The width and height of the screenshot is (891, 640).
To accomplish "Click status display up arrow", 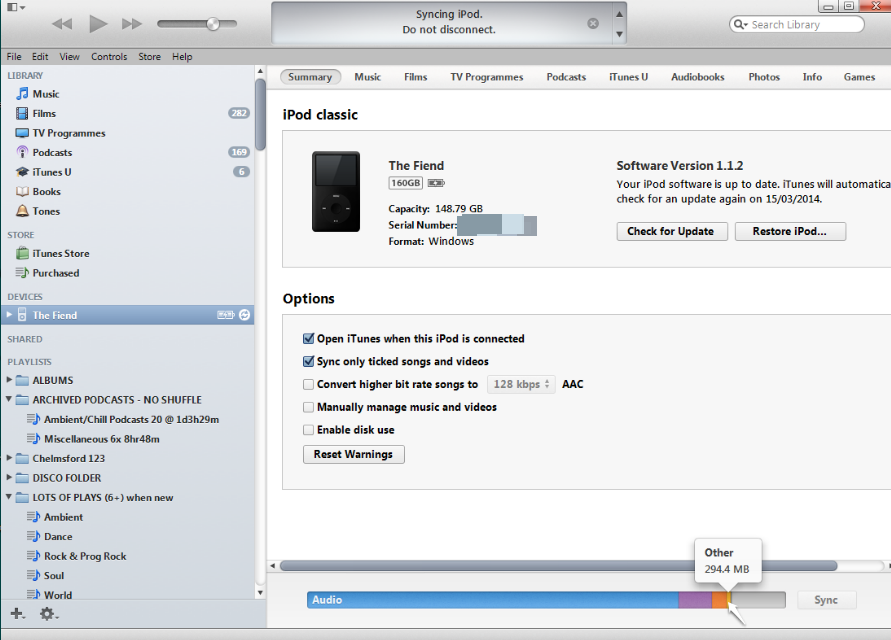I will click(x=619, y=14).
